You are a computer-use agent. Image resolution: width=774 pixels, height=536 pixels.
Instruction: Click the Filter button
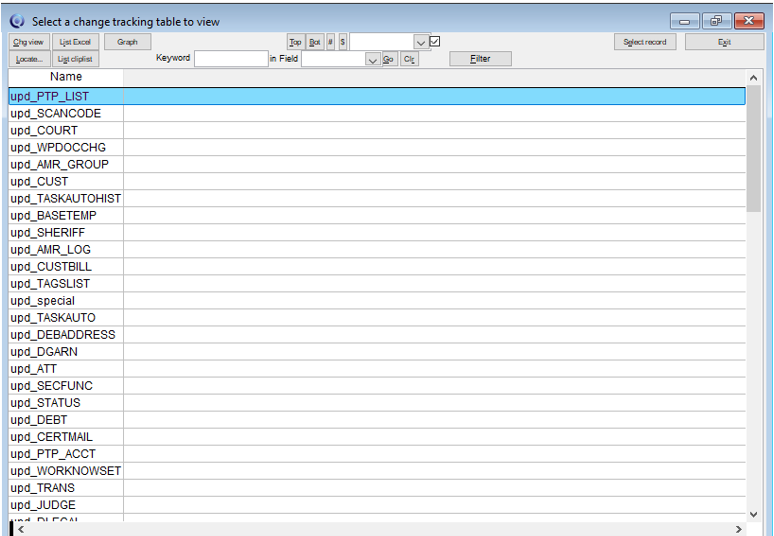480,59
